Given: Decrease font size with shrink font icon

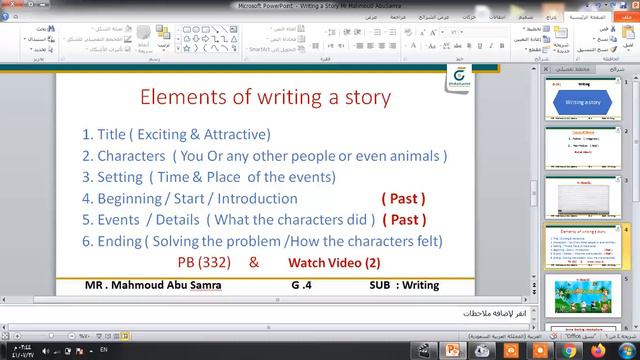Looking at the screenshot, I should click(422, 32).
